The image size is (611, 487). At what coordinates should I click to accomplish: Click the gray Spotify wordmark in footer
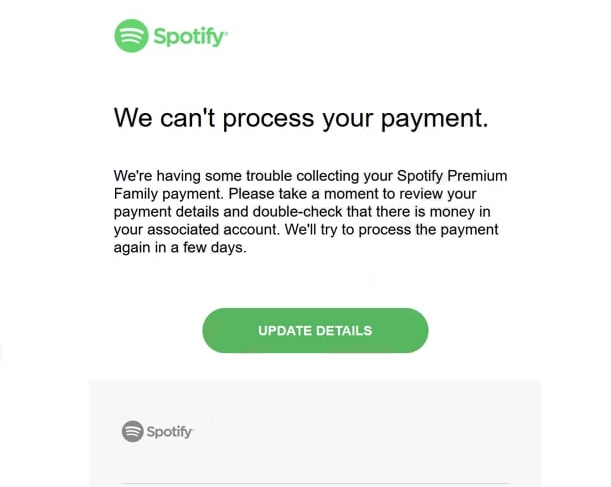pos(169,432)
